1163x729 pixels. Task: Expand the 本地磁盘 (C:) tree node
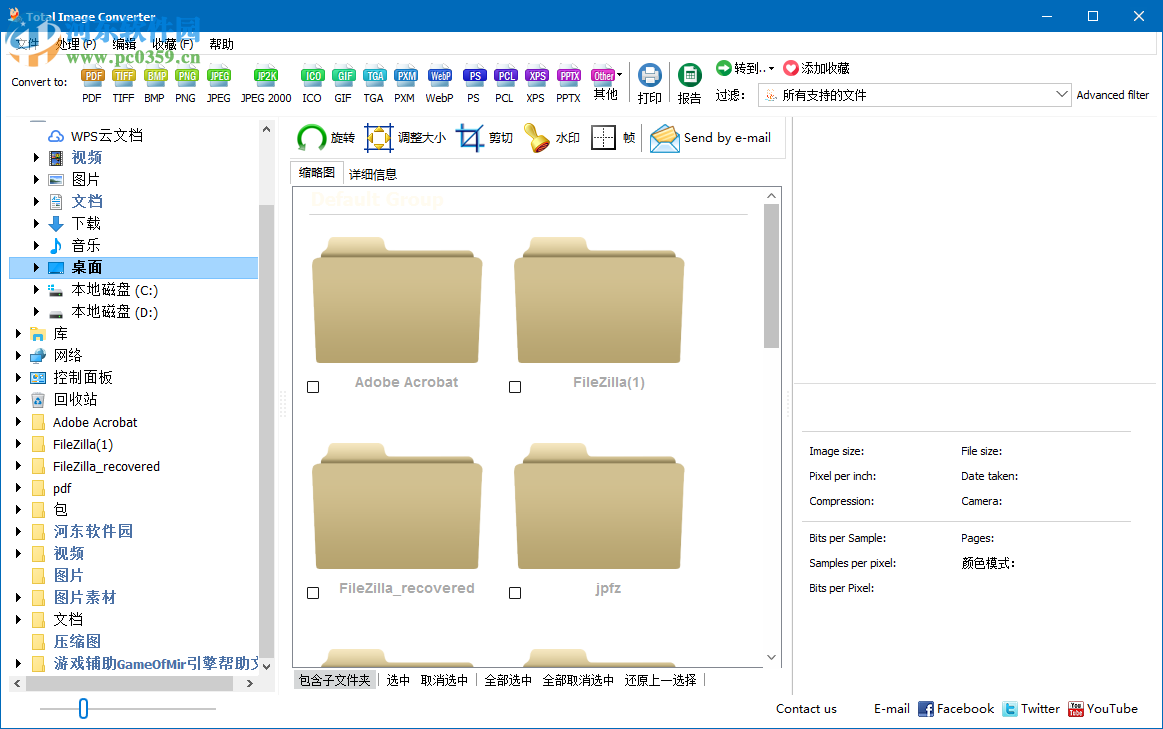37,290
